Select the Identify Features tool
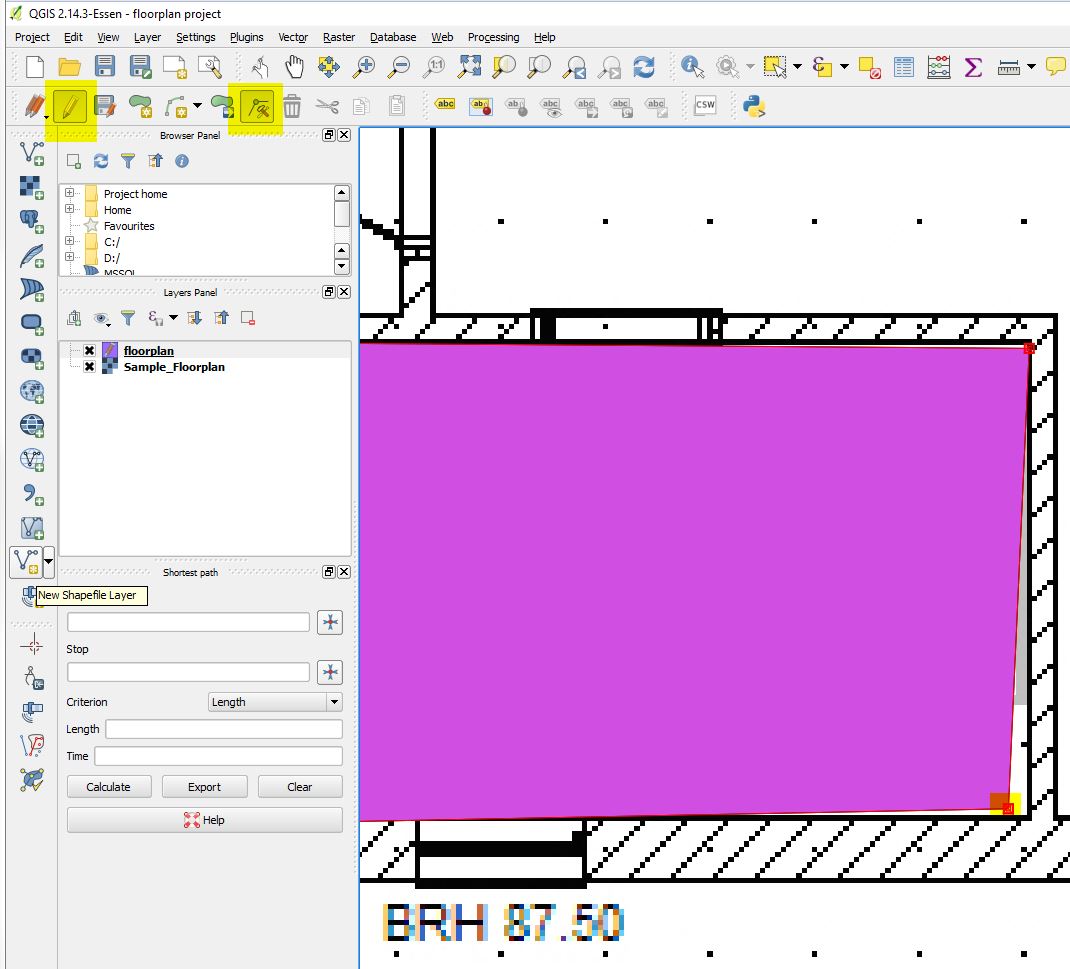This screenshot has height=969, width=1070. 692,66
